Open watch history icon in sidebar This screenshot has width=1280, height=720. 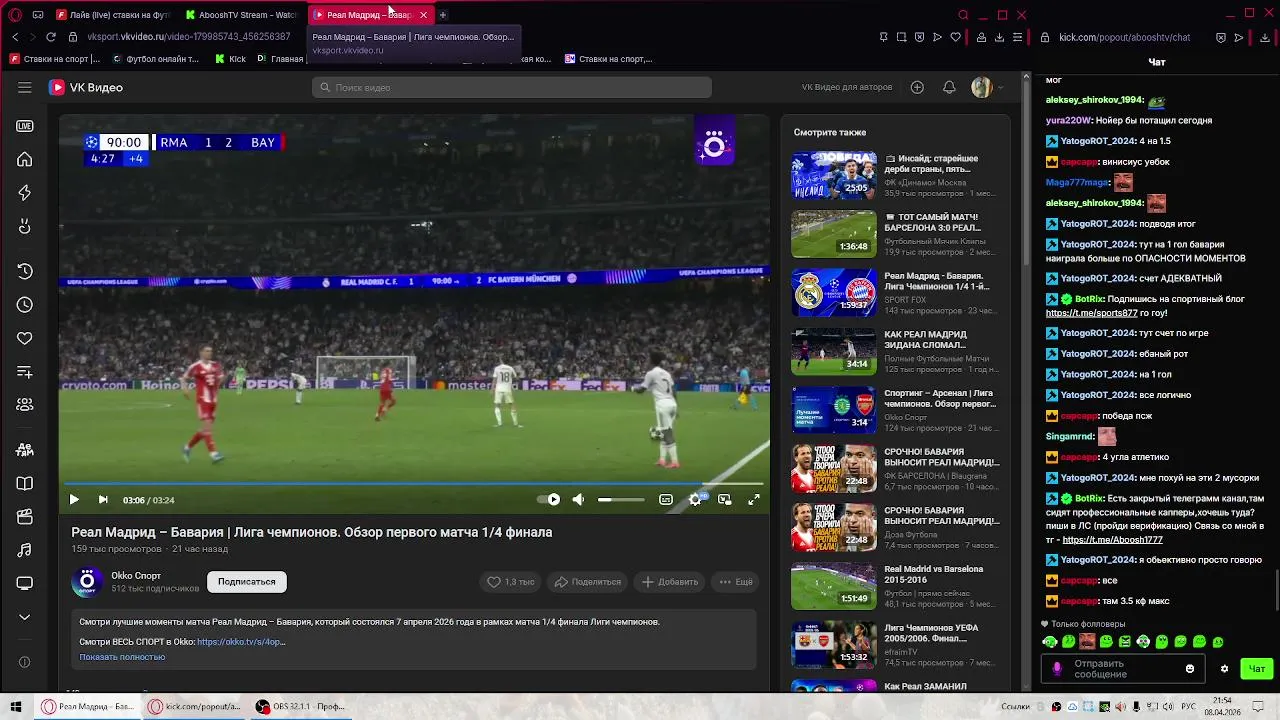point(25,271)
